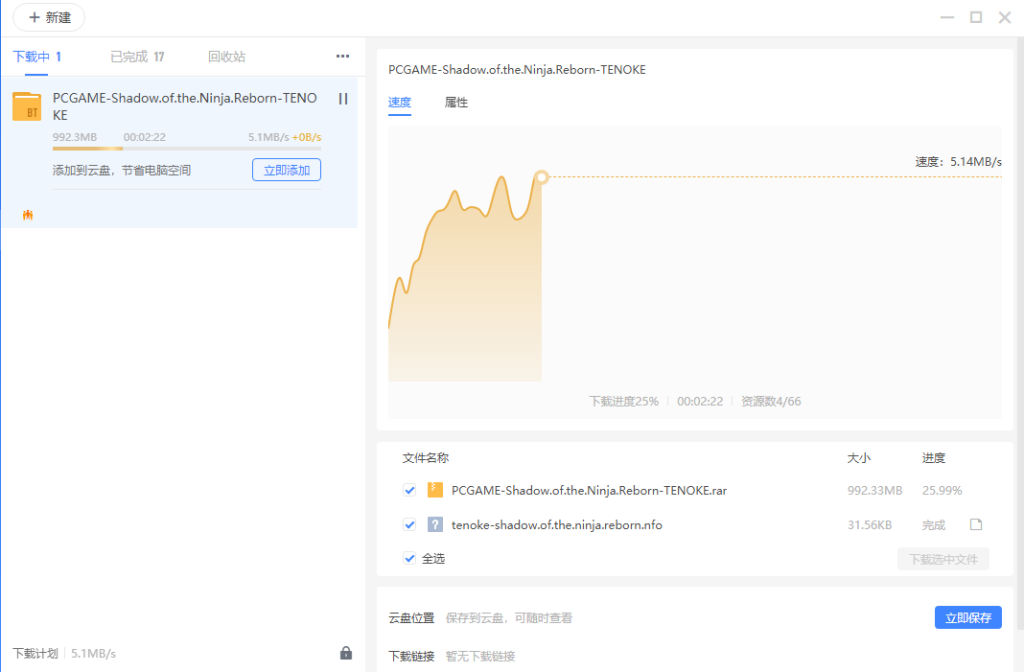Click the 25.99% progress cell
This screenshot has height=672, width=1024.
[x=942, y=490]
